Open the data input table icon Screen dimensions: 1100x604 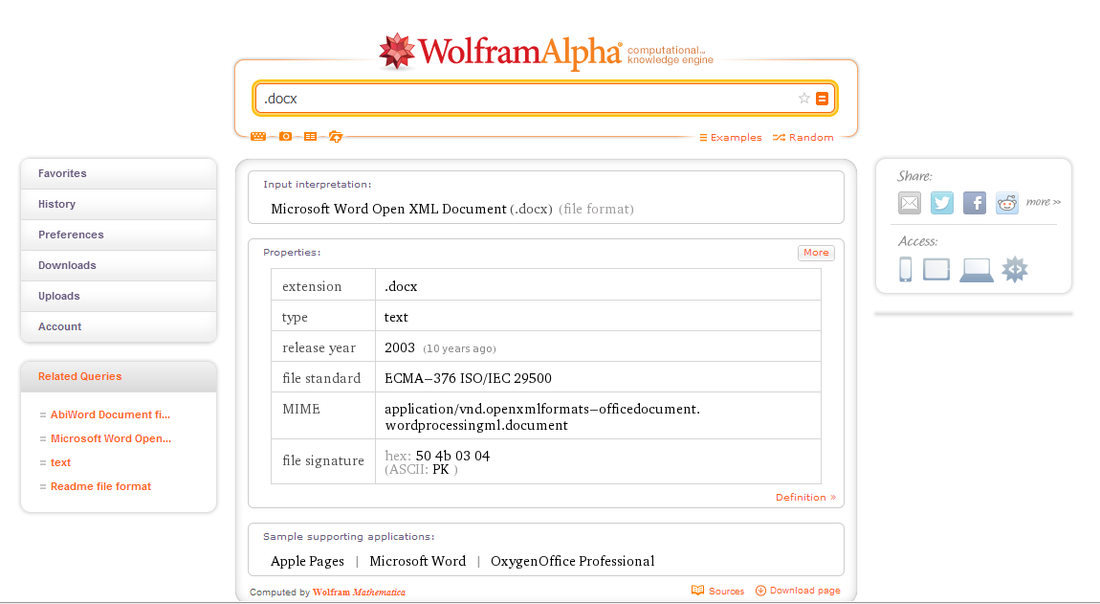point(310,137)
